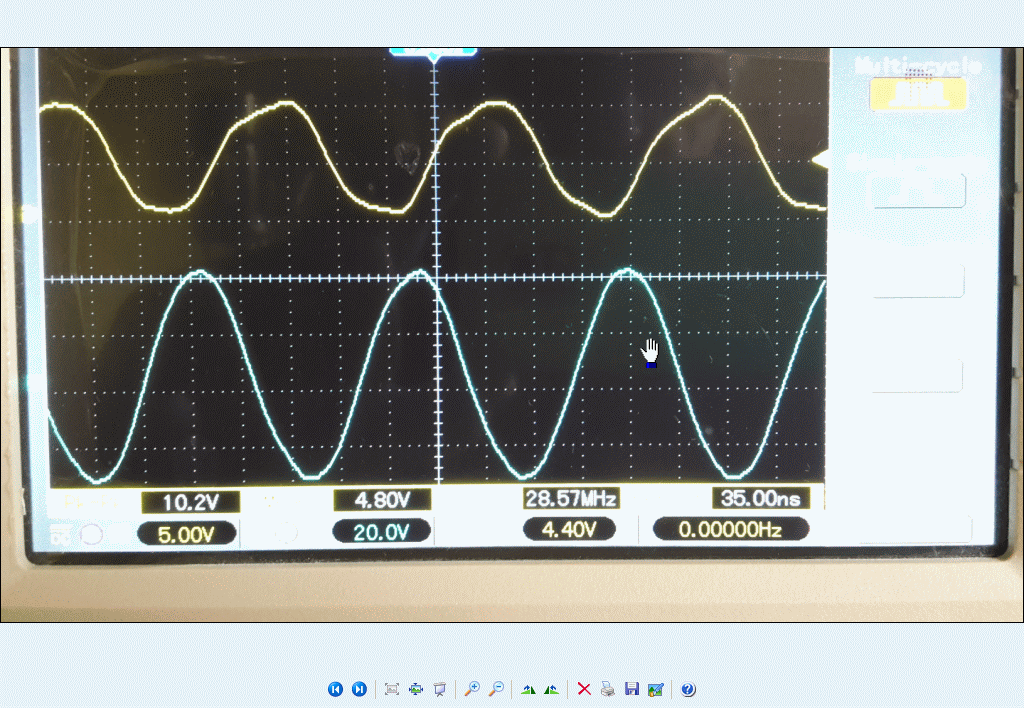Rotate the image clockwise
The width and height of the screenshot is (1024, 708).
click(528, 689)
